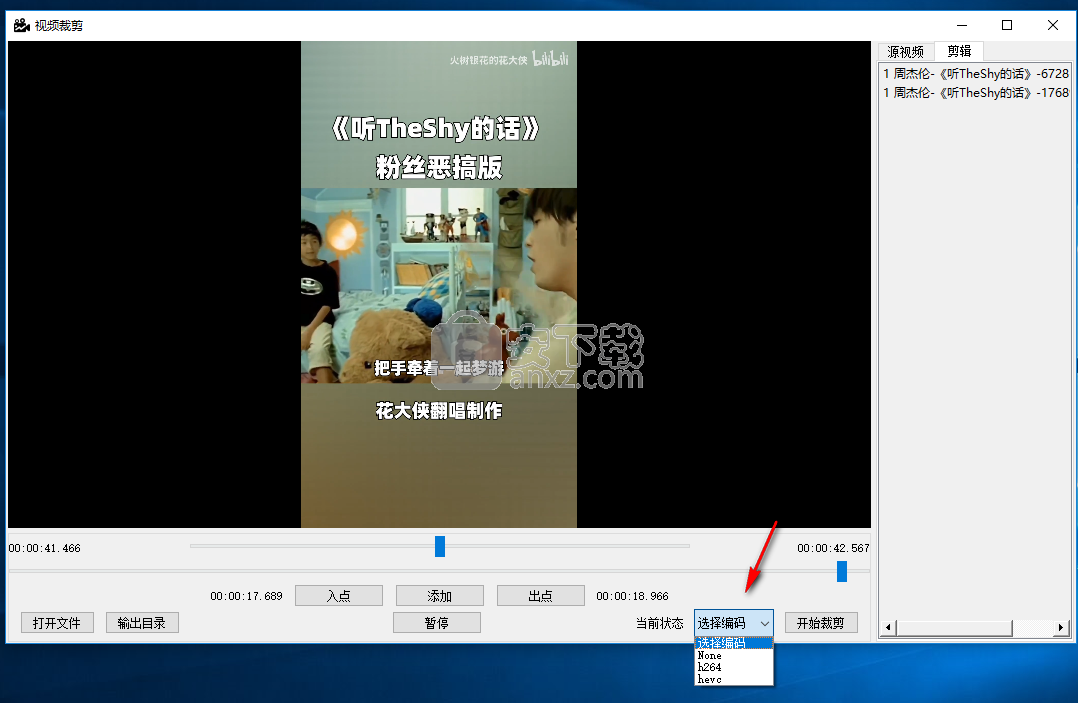Click the horizontal scrollbar thumb
The width and height of the screenshot is (1078, 703).
(x=954, y=627)
